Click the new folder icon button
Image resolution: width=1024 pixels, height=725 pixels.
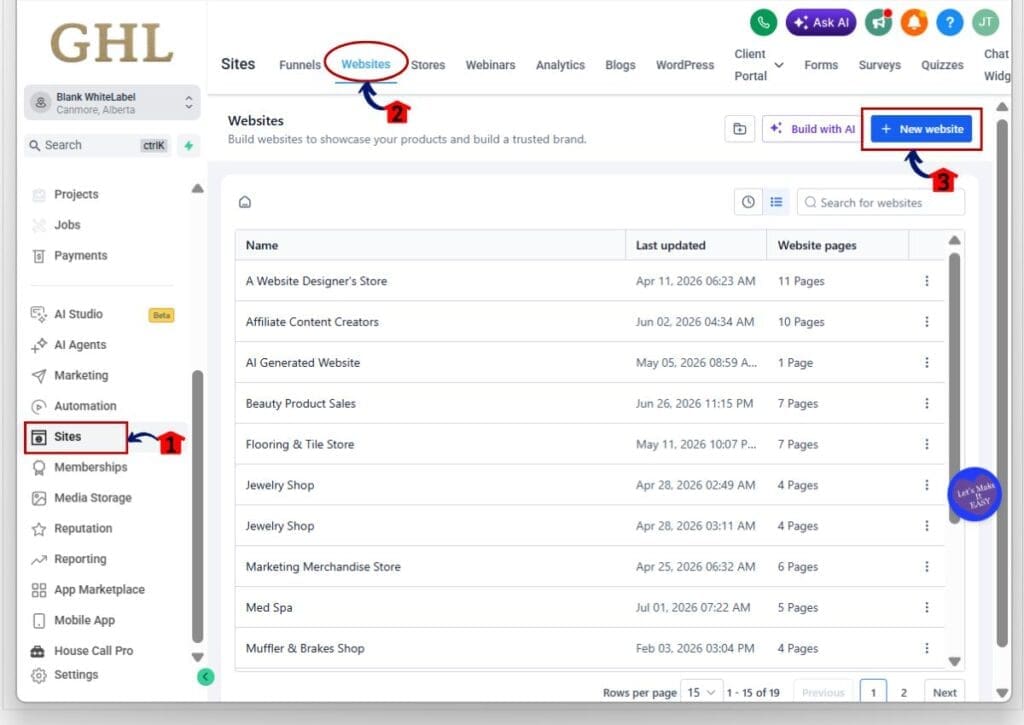pyautogui.click(x=739, y=129)
